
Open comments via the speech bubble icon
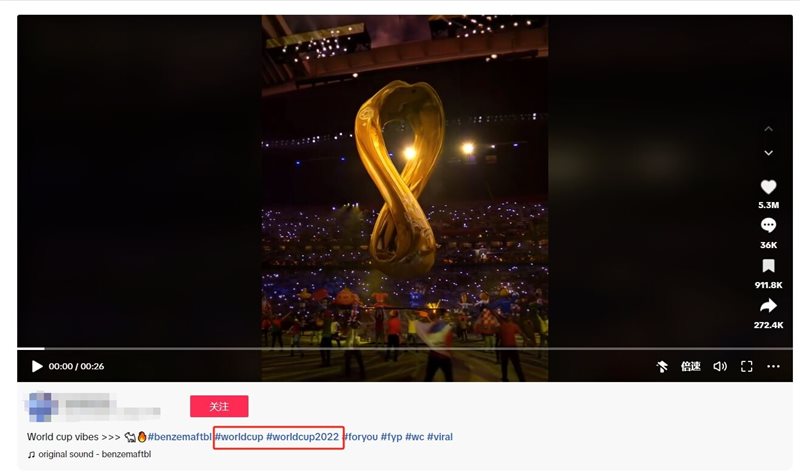click(x=768, y=226)
